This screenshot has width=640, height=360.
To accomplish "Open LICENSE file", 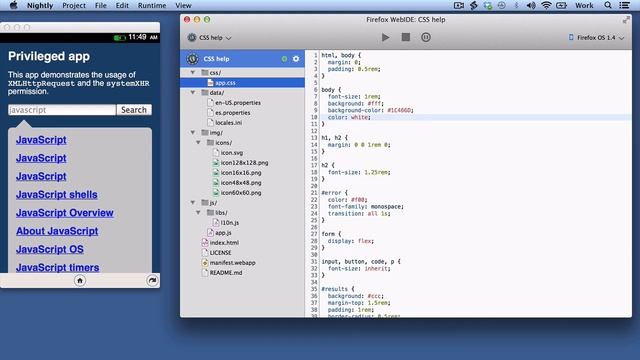I will coord(220,253).
